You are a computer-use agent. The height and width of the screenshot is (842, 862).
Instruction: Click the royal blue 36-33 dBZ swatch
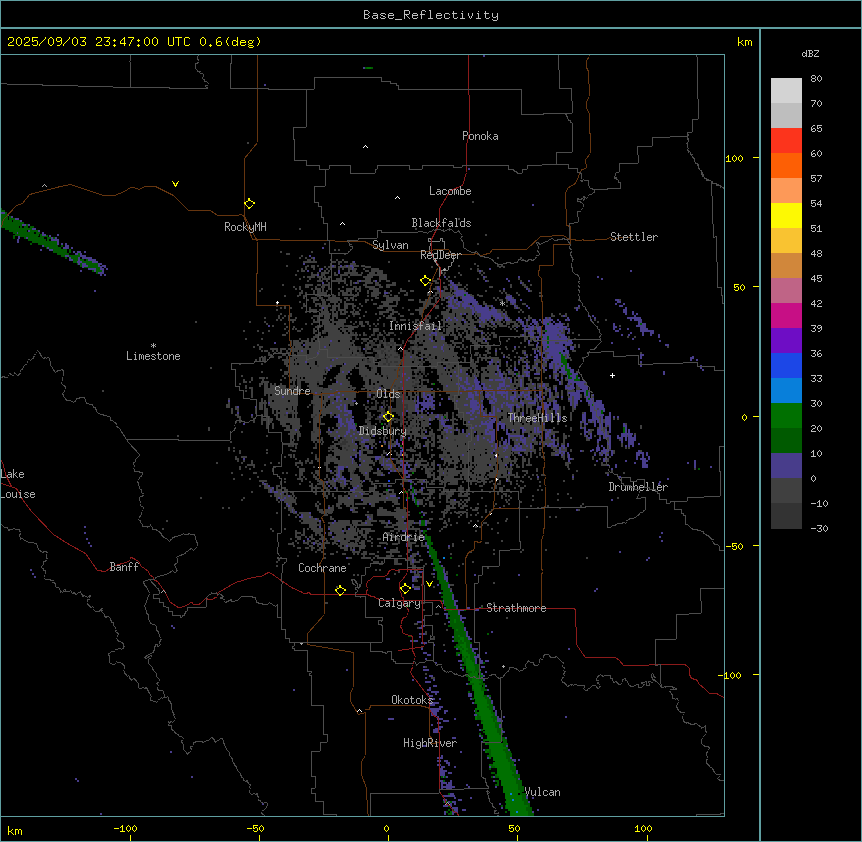click(x=786, y=365)
